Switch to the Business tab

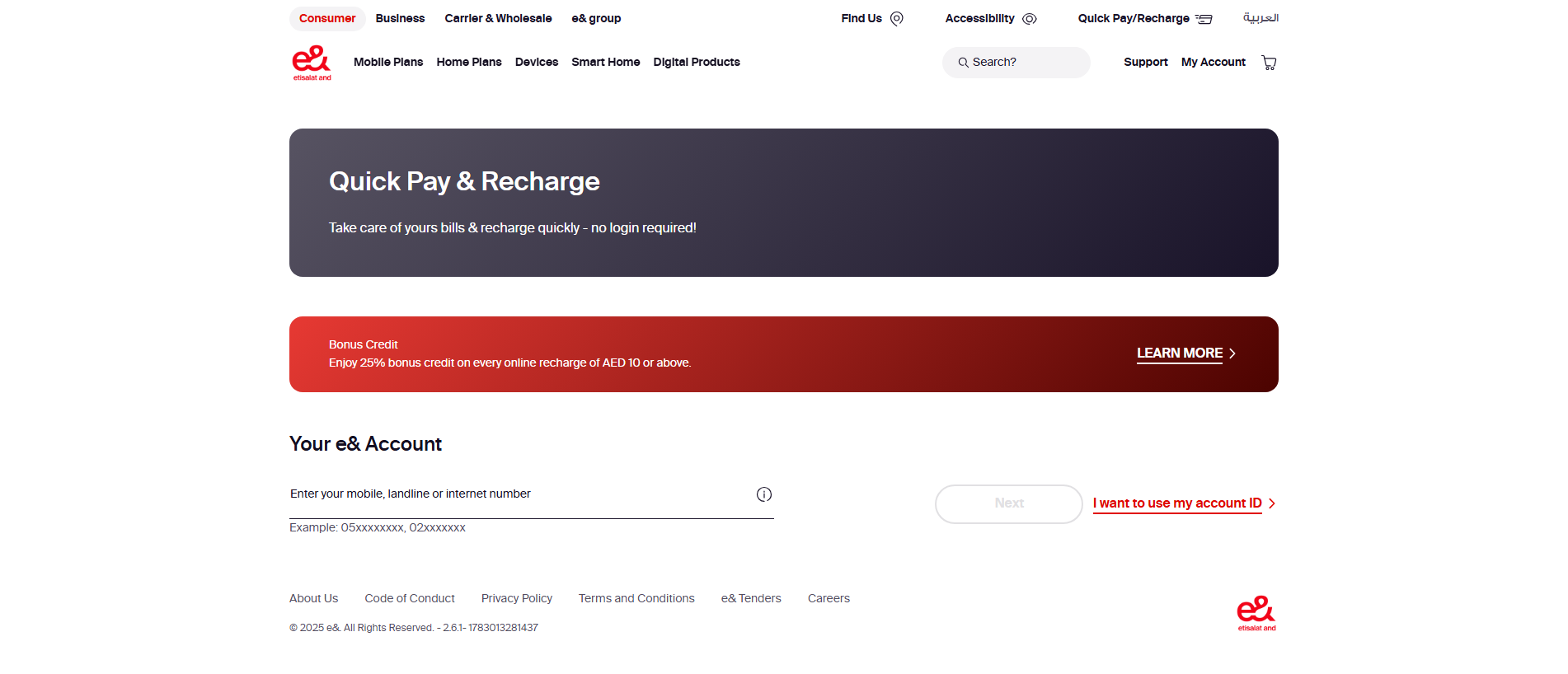(400, 18)
